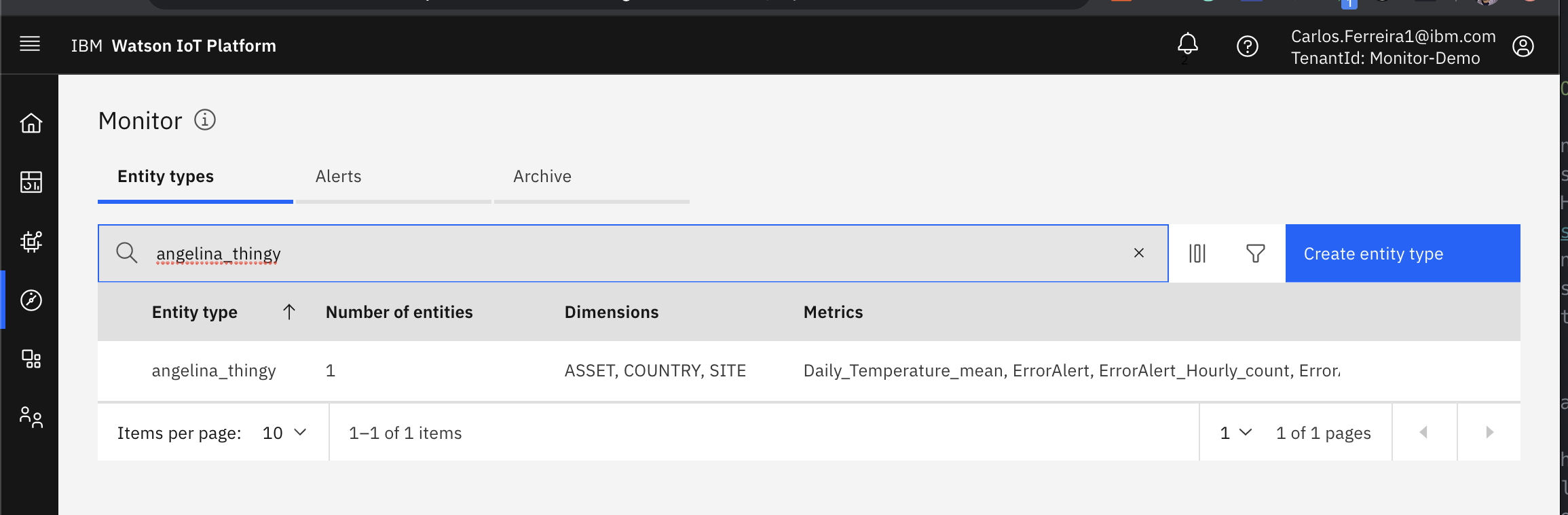The image size is (1568, 515).
Task: Click Create entity type button
Action: (1403, 253)
